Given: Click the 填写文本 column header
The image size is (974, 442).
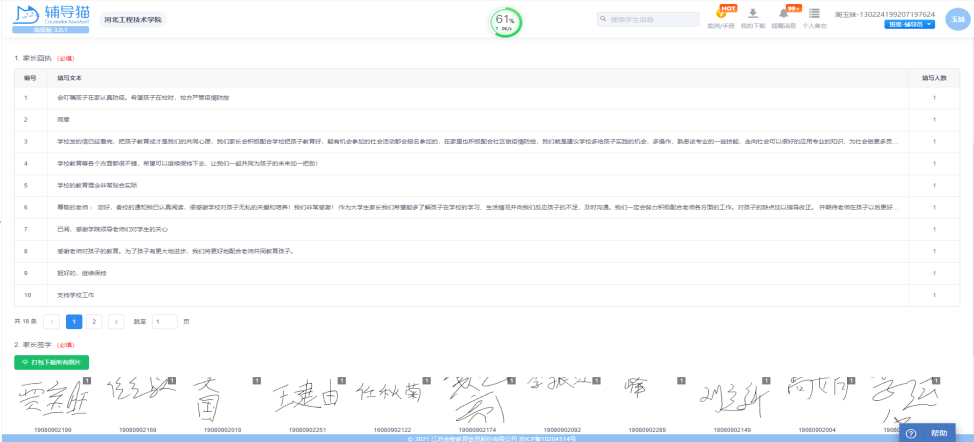Looking at the screenshot, I should [70, 78].
